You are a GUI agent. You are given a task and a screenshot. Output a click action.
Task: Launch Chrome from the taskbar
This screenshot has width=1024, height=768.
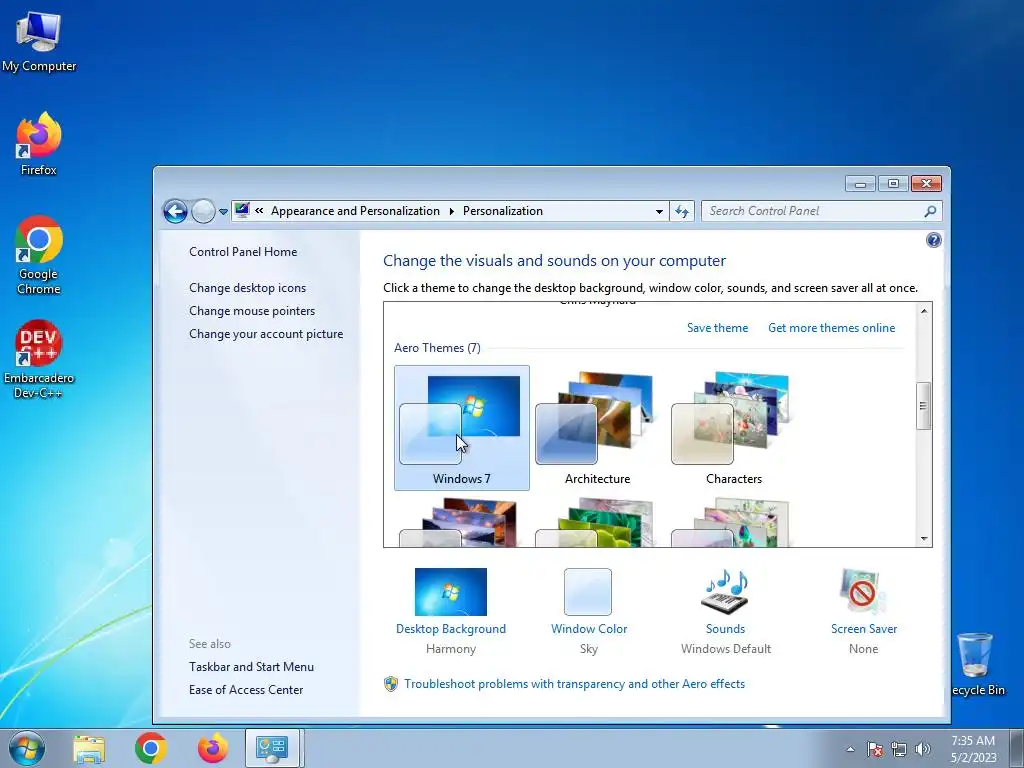151,748
